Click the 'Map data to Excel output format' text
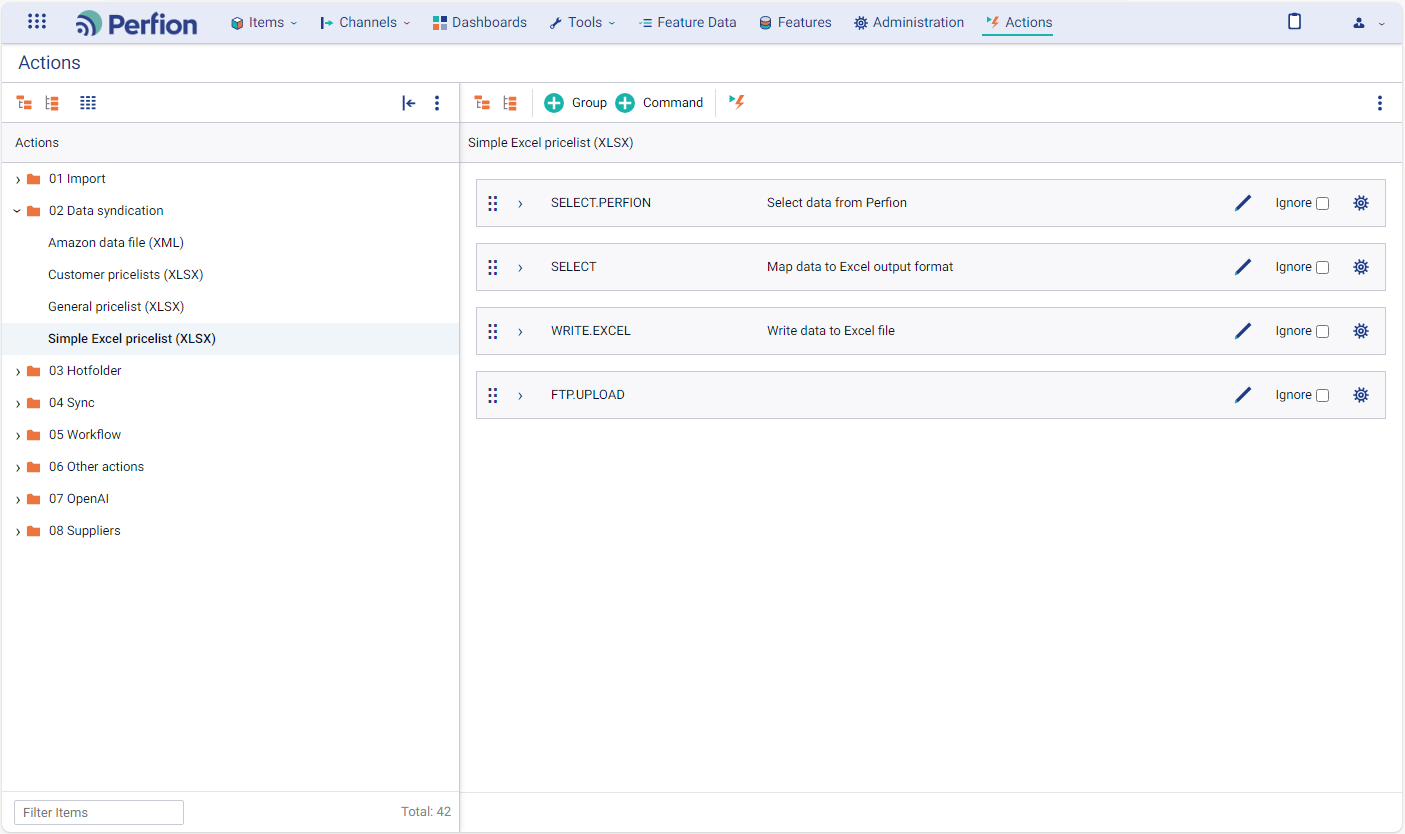 tap(860, 267)
